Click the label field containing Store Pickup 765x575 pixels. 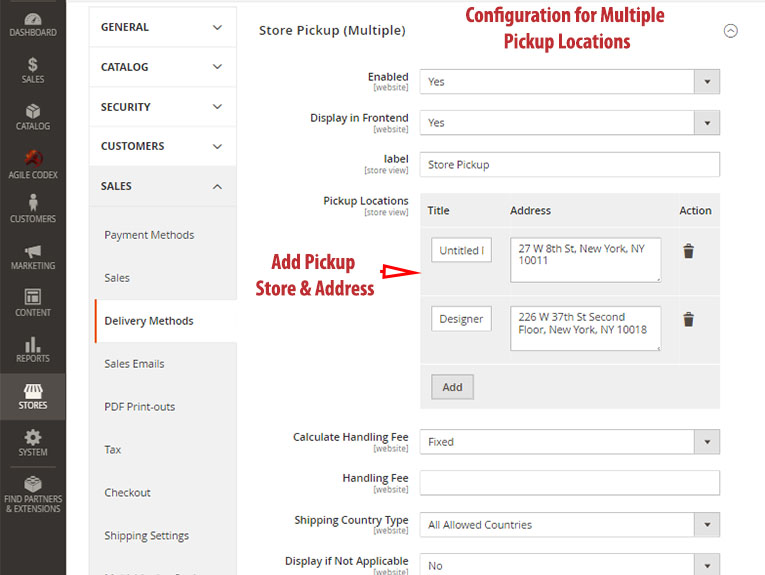[569, 165]
